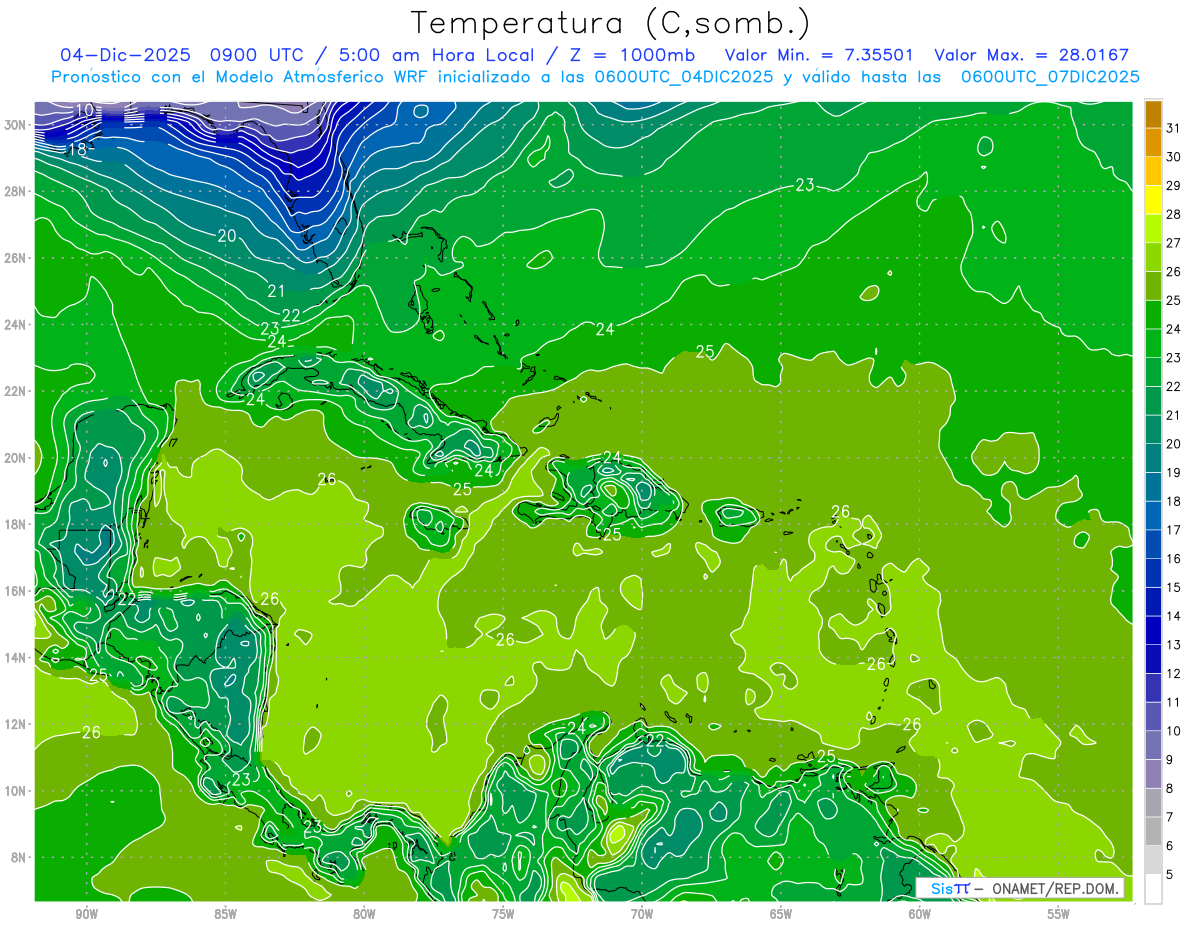The height and width of the screenshot is (927, 1200).
Task: Click the valid-until stamp "0600UTC_07DIC2025"
Action: pos(1050,77)
